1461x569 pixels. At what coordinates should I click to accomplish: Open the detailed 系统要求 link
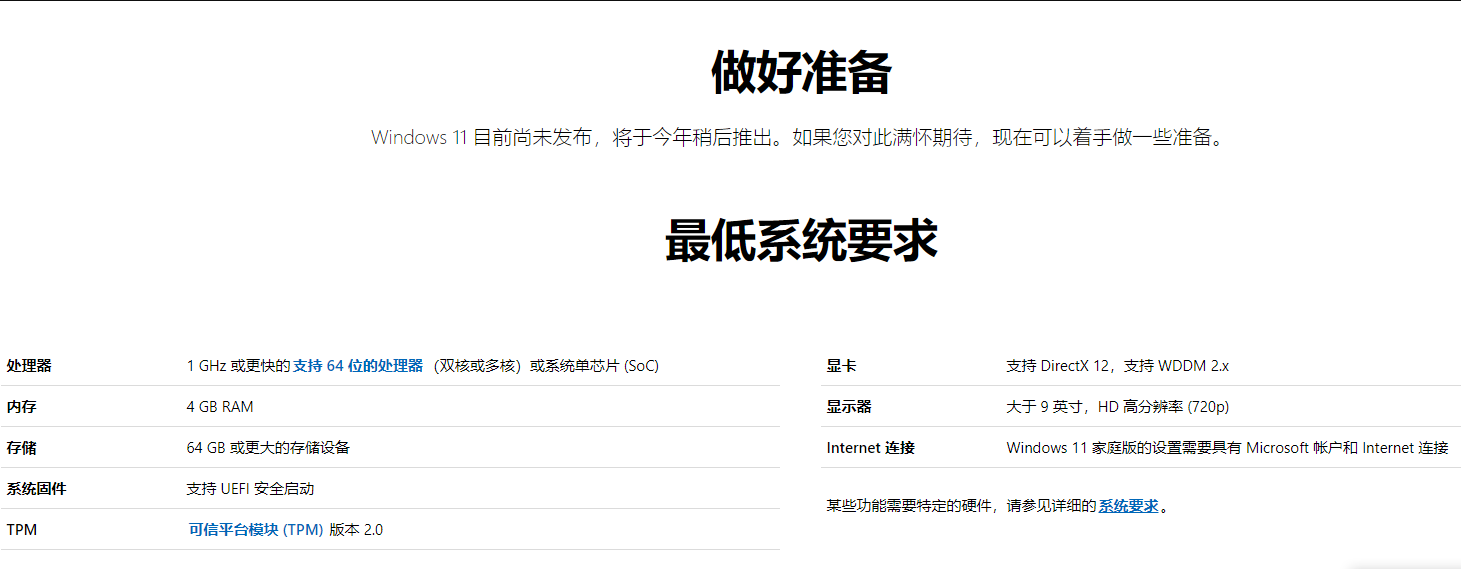coord(1128,506)
